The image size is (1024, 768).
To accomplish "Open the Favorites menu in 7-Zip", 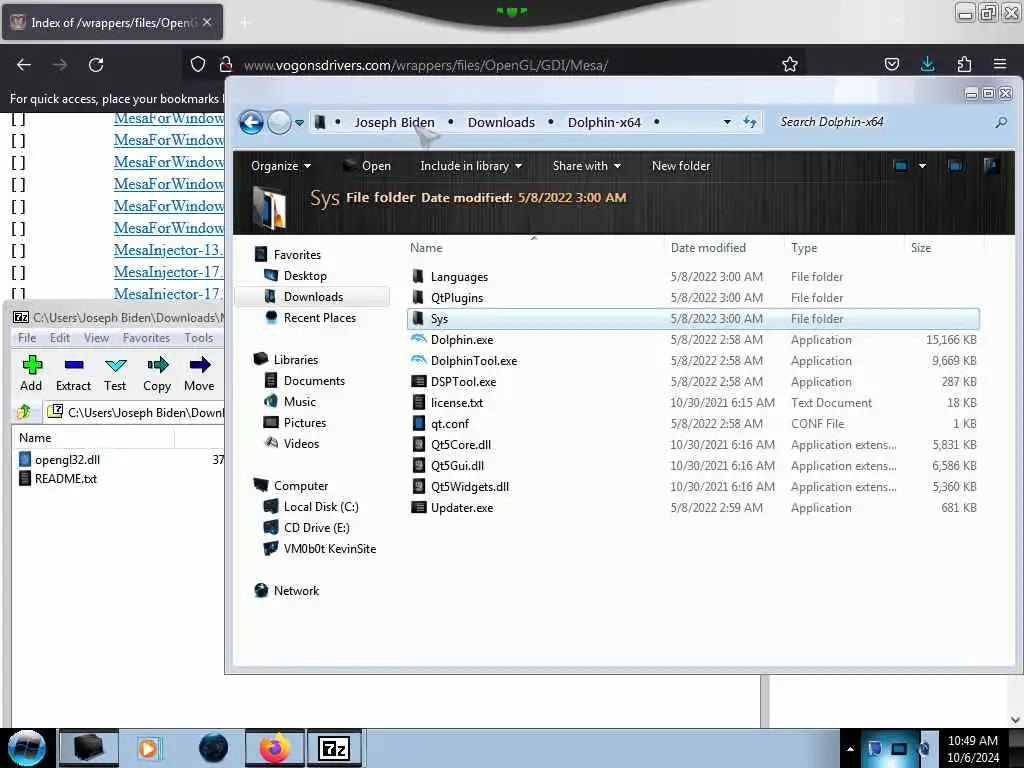I will point(146,338).
